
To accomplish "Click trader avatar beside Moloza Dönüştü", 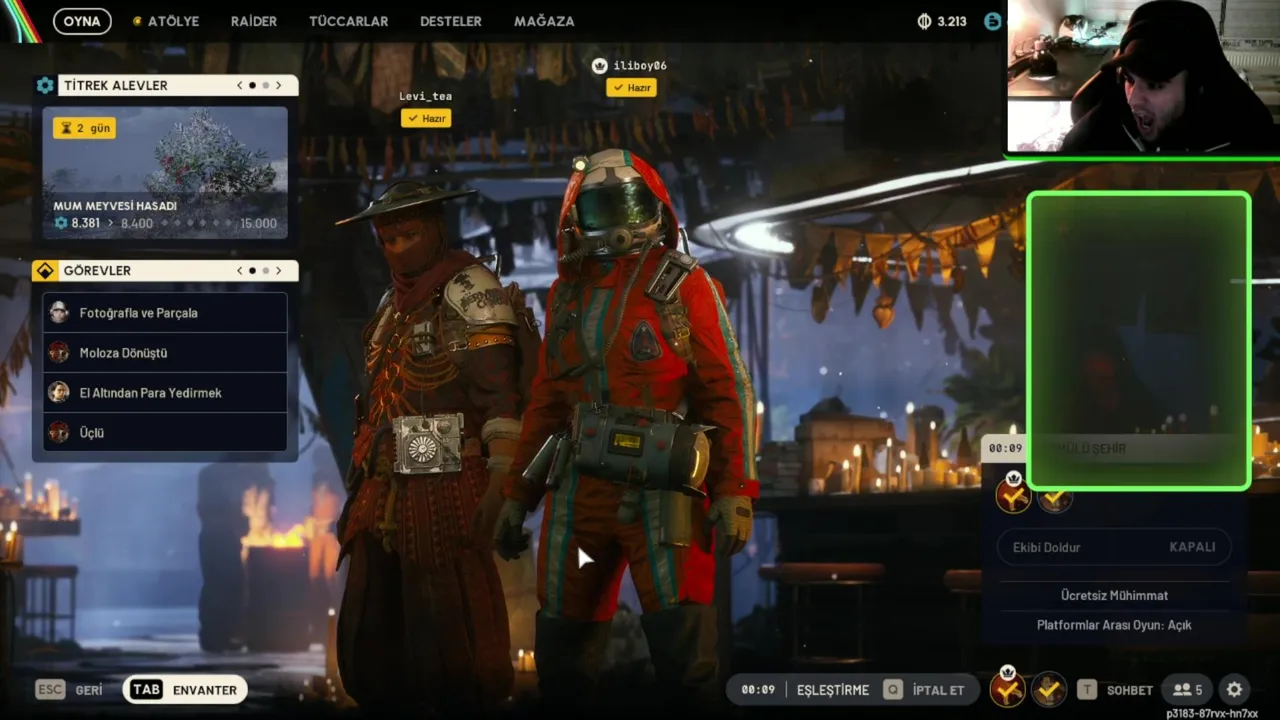I will (x=59, y=353).
